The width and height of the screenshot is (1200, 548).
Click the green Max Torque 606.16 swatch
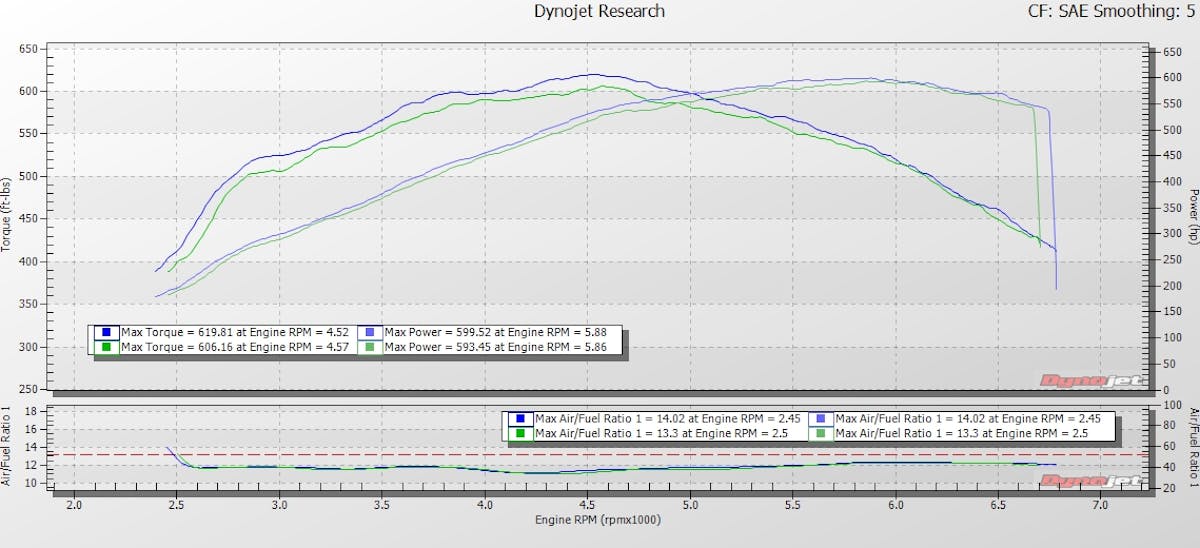tap(106, 347)
